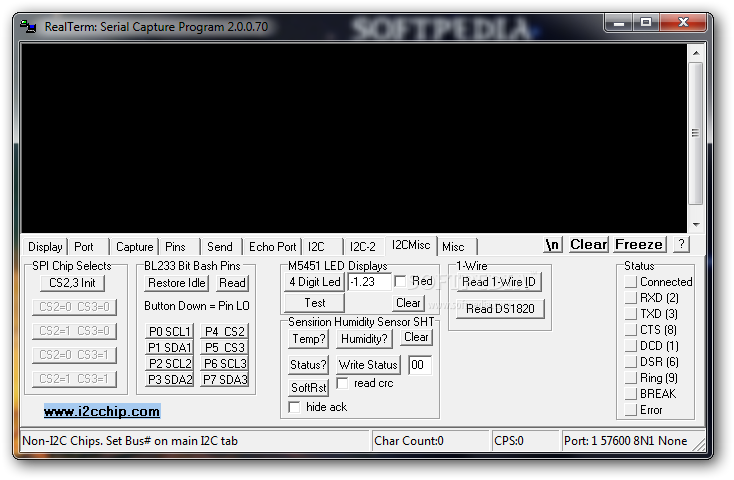
Task: Click the Read 1-Wire ID button
Action: pyautogui.click(x=499, y=282)
